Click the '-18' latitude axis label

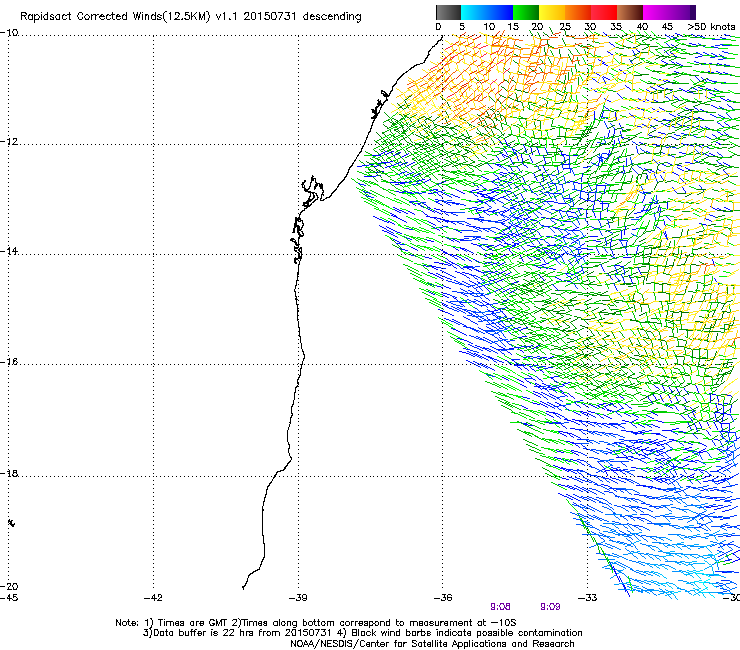pyautogui.click(x=9, y=473)
